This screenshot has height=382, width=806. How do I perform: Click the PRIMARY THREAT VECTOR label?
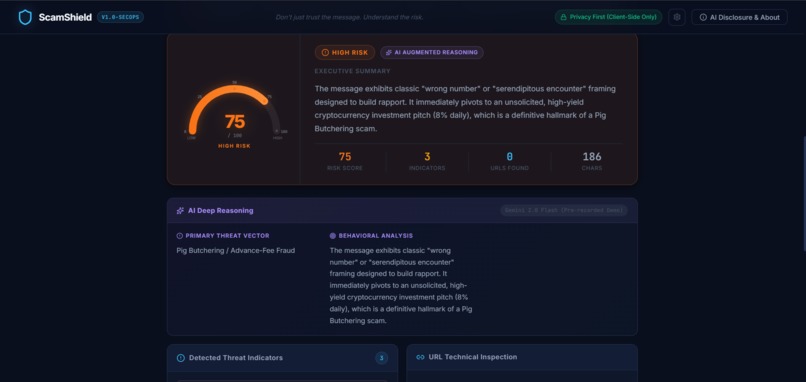pos(227,236)
